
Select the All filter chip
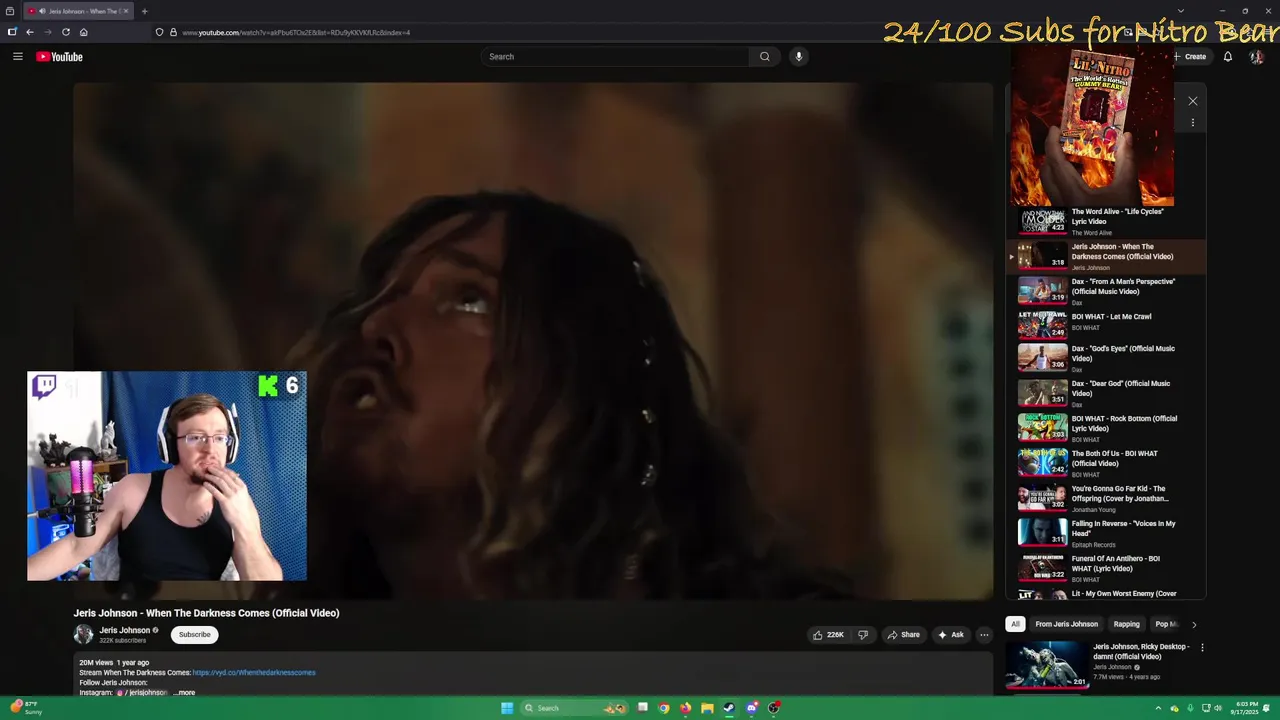click(1015, 624)
